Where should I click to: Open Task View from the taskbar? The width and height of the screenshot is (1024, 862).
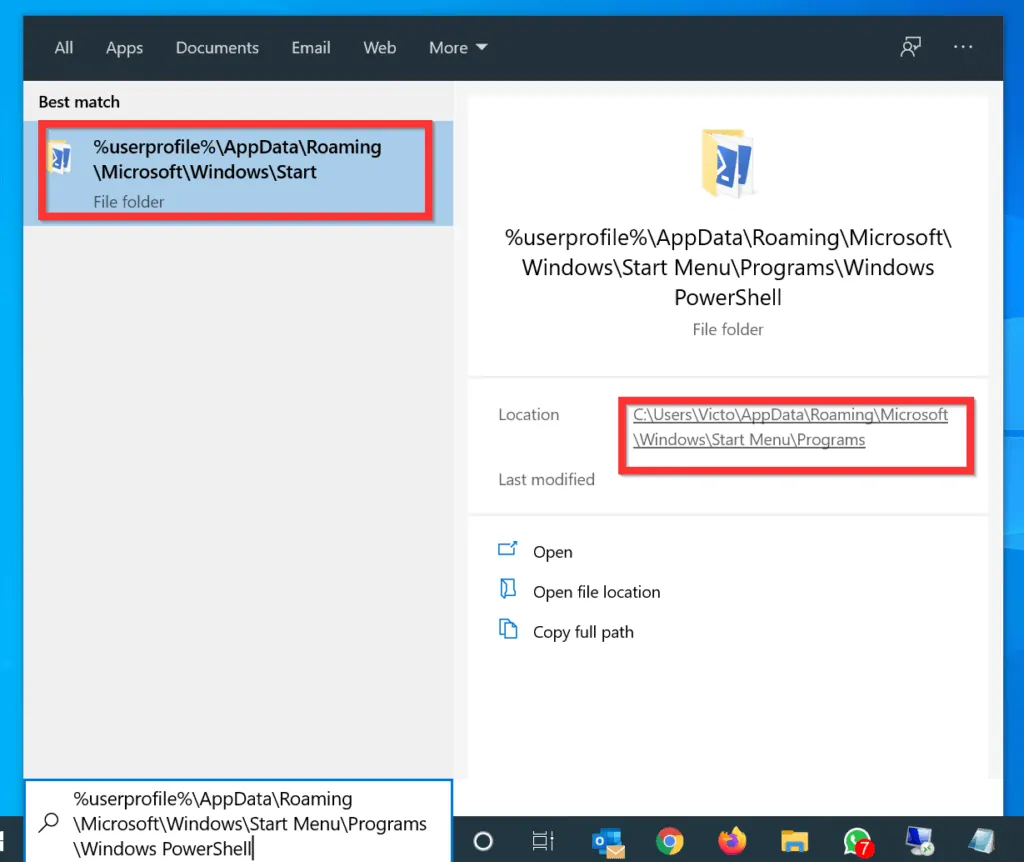tap(543, 841)
